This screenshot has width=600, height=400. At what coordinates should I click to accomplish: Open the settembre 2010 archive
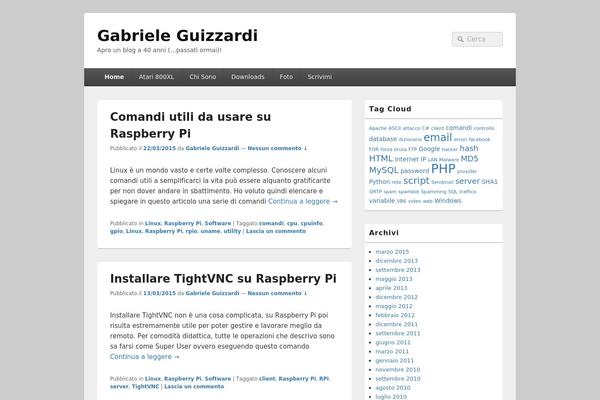398,379
